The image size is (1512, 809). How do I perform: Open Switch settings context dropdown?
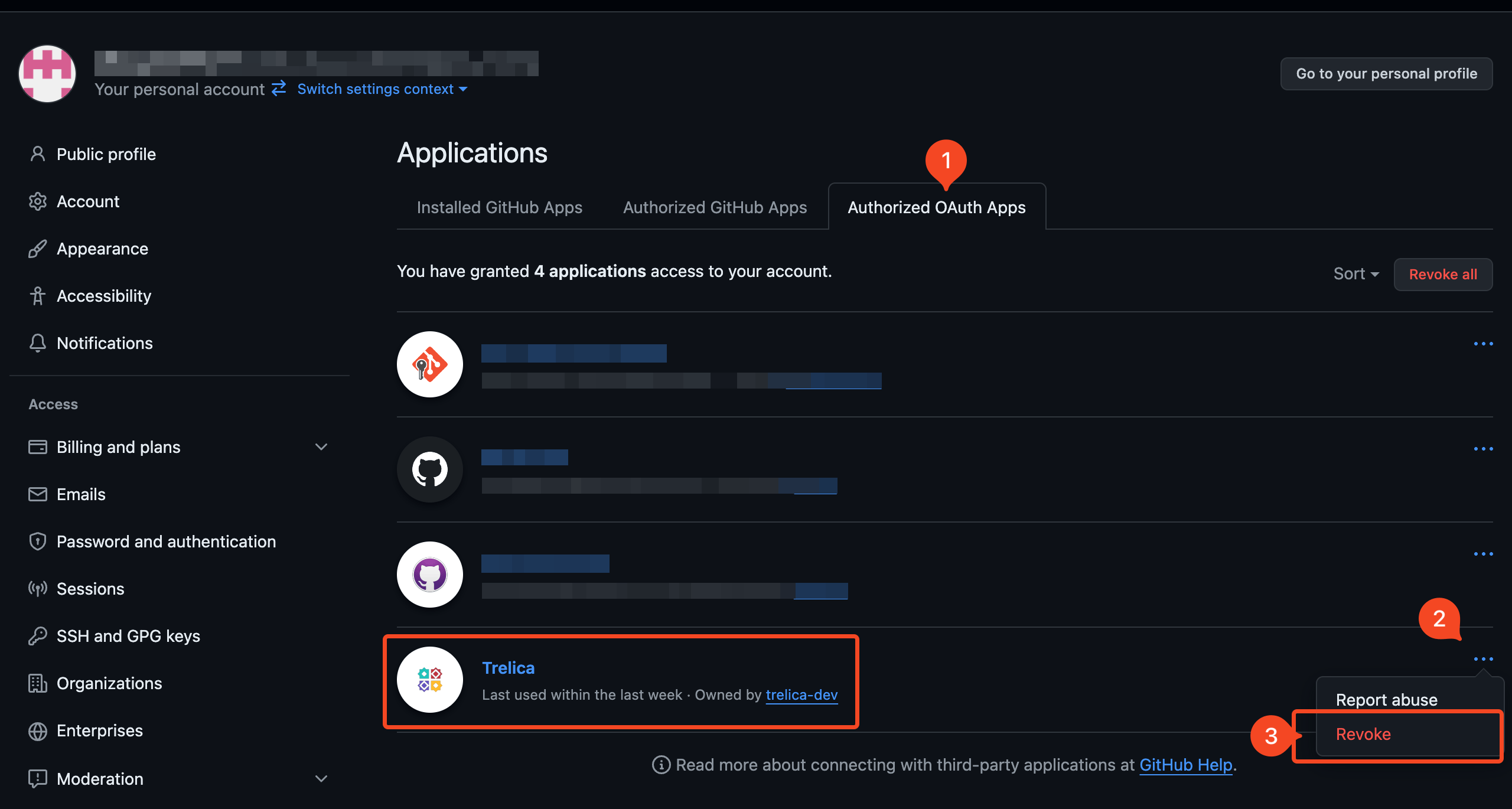(x=382, y=89)
